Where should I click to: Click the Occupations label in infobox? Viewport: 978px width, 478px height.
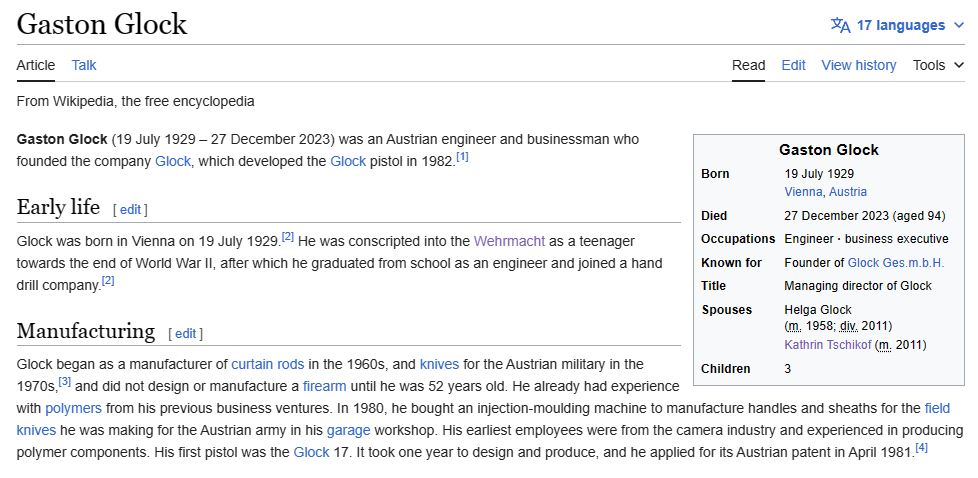click(x=738, y=239)
